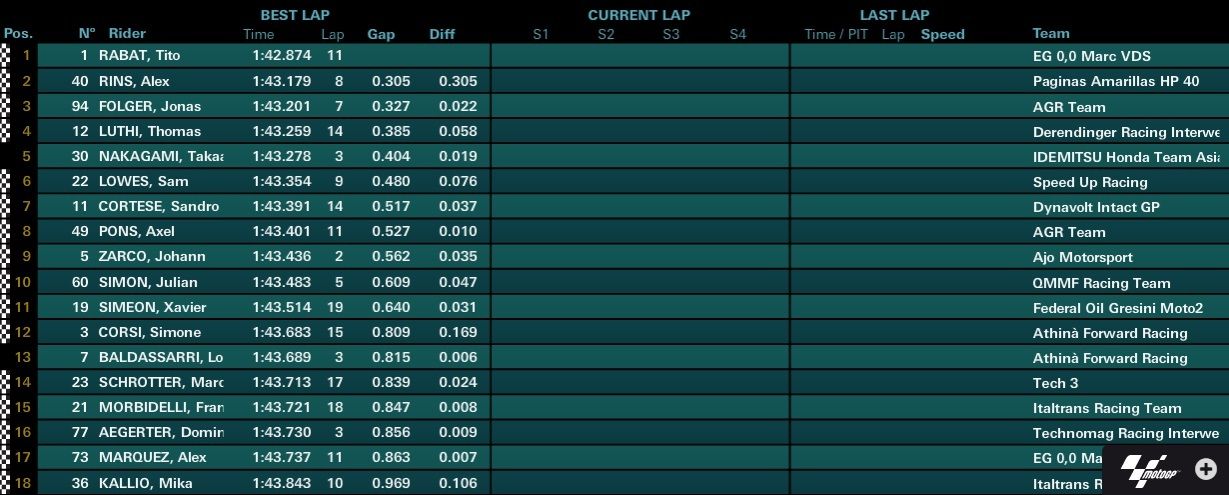Image resolution: width=1229 pixels, height=495 pixels.
Task: Sort by the Gap column header
Action: [381, 34]
